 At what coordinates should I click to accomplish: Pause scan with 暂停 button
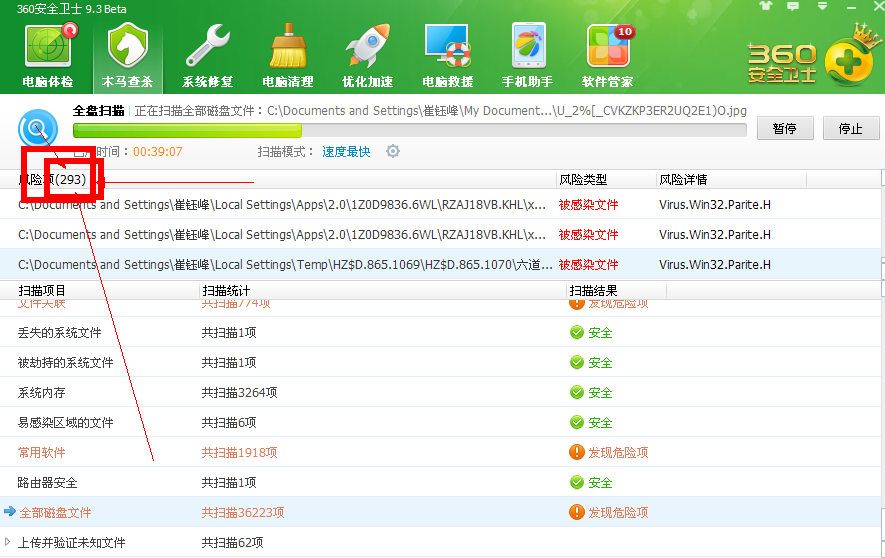click(x=785, y=129)
